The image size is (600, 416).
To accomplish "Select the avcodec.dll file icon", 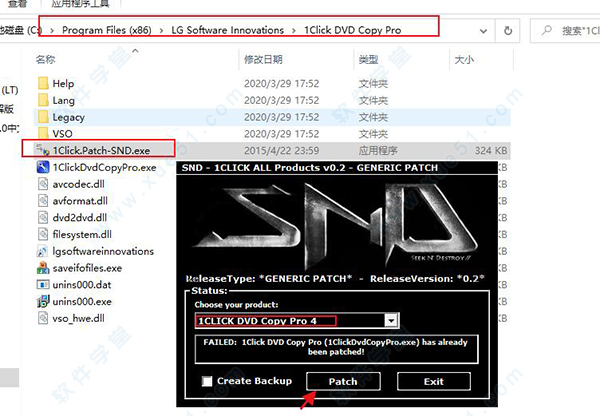I will click(x=42, y=183).
